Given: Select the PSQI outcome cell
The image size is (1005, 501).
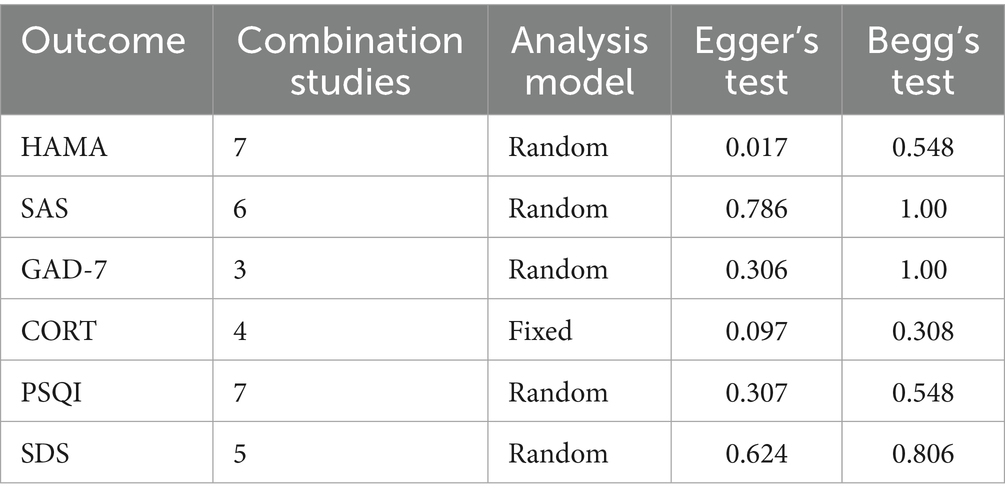Looking at the screenshot, I should [50, 392].
